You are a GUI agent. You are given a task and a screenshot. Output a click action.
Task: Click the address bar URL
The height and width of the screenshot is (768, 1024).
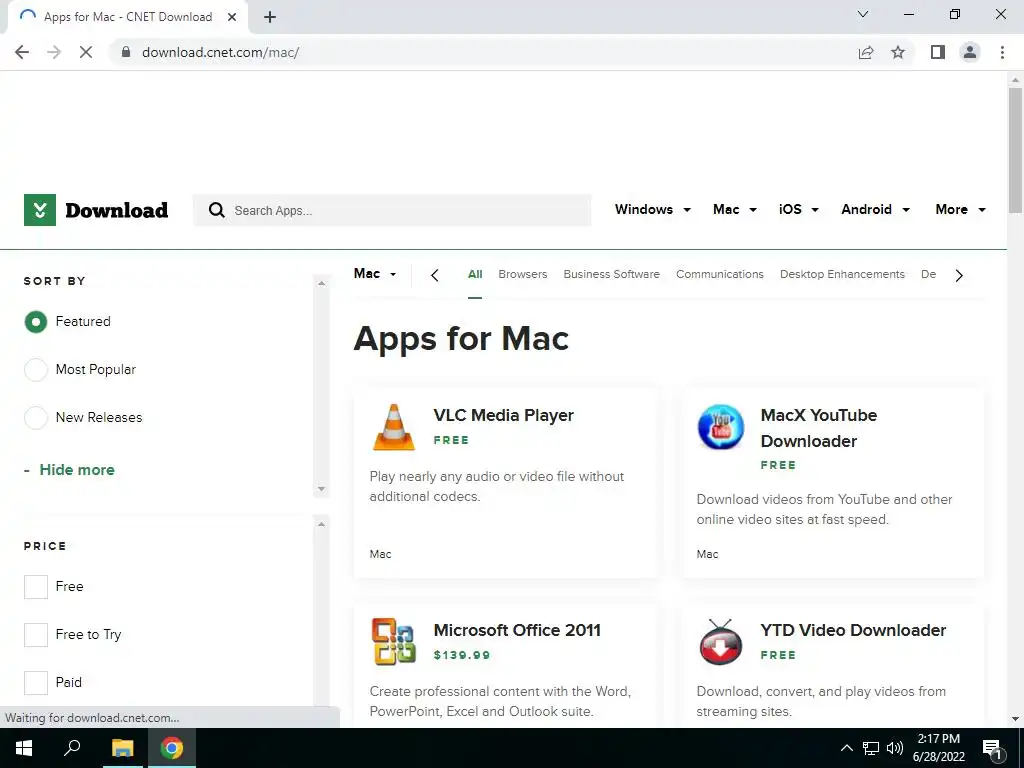[220, 52]
